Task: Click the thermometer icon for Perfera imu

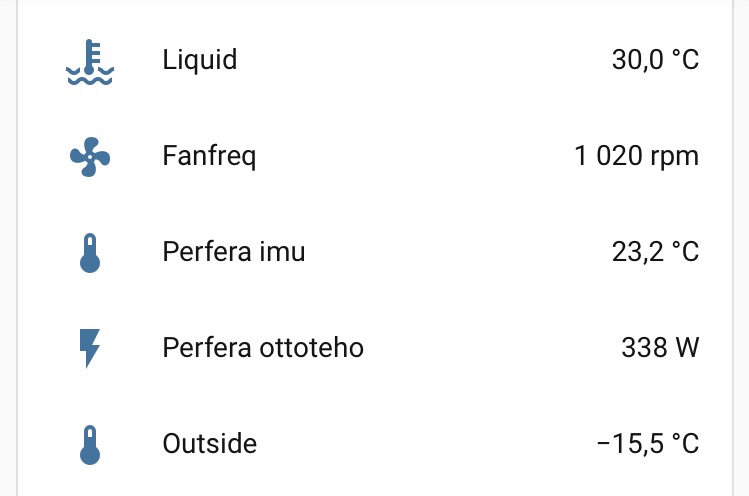Action: (90, 253)
